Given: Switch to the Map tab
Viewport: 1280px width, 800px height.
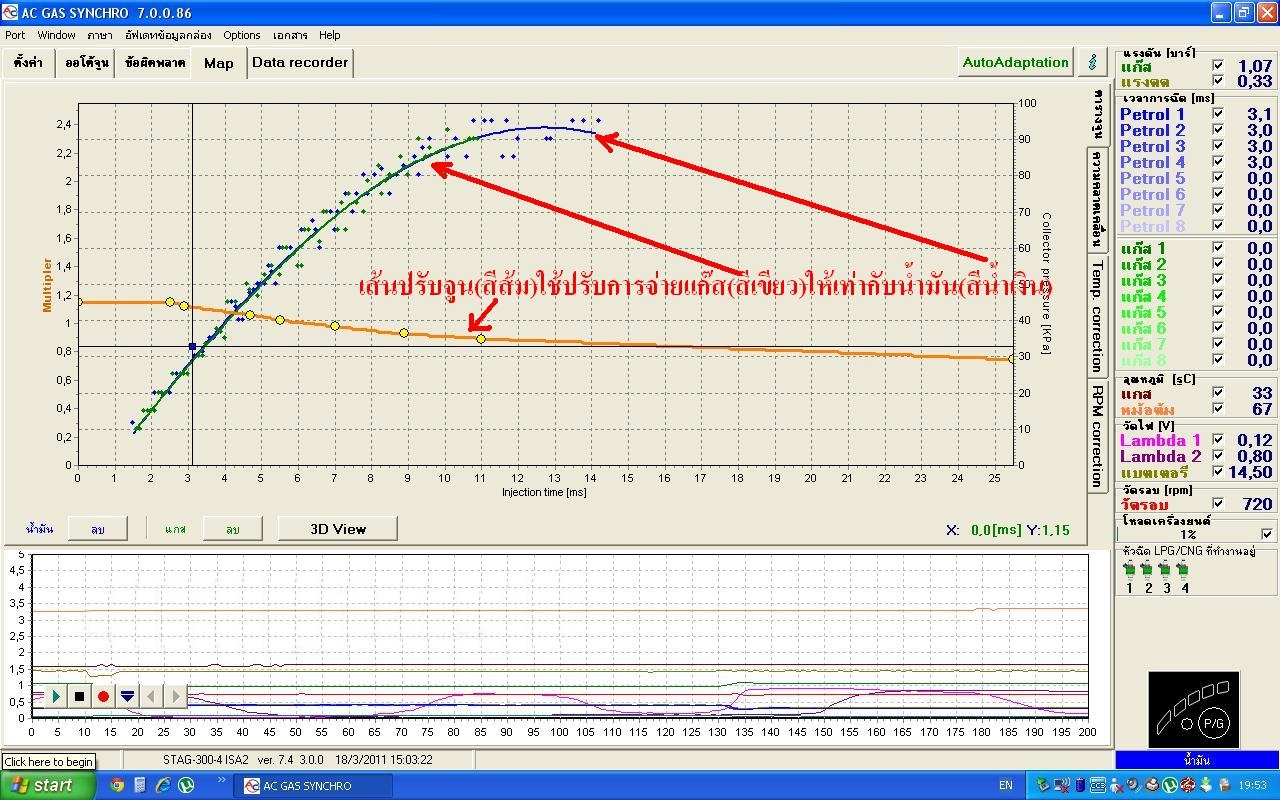Looking at the screenshot, I should (219, 62).
